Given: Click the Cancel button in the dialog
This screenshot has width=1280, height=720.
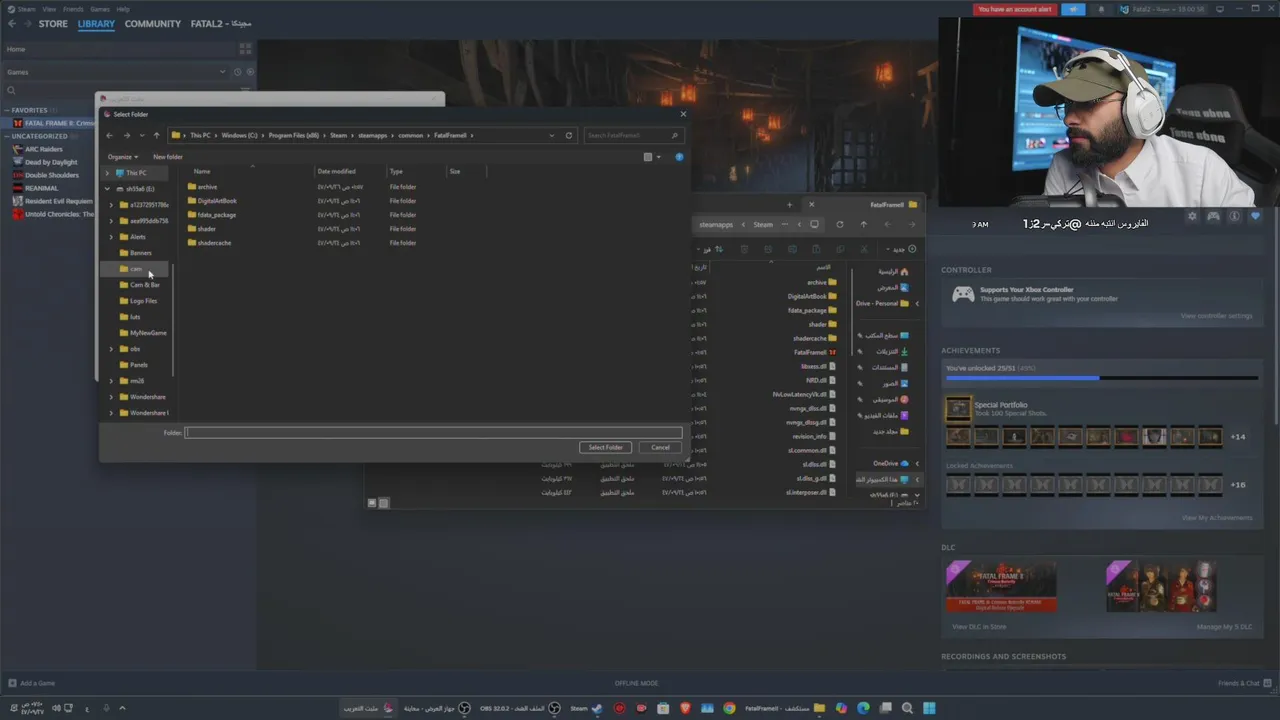Looking at the screenshot, I should pos(661,447).
